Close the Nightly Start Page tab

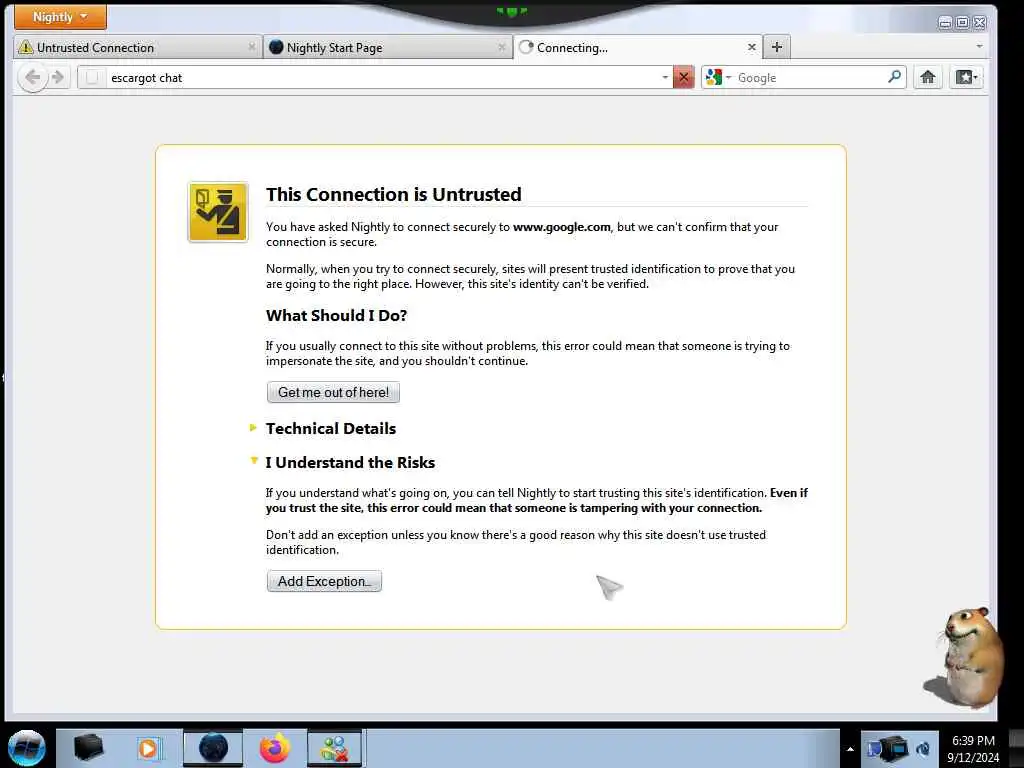tap(502, 47)
